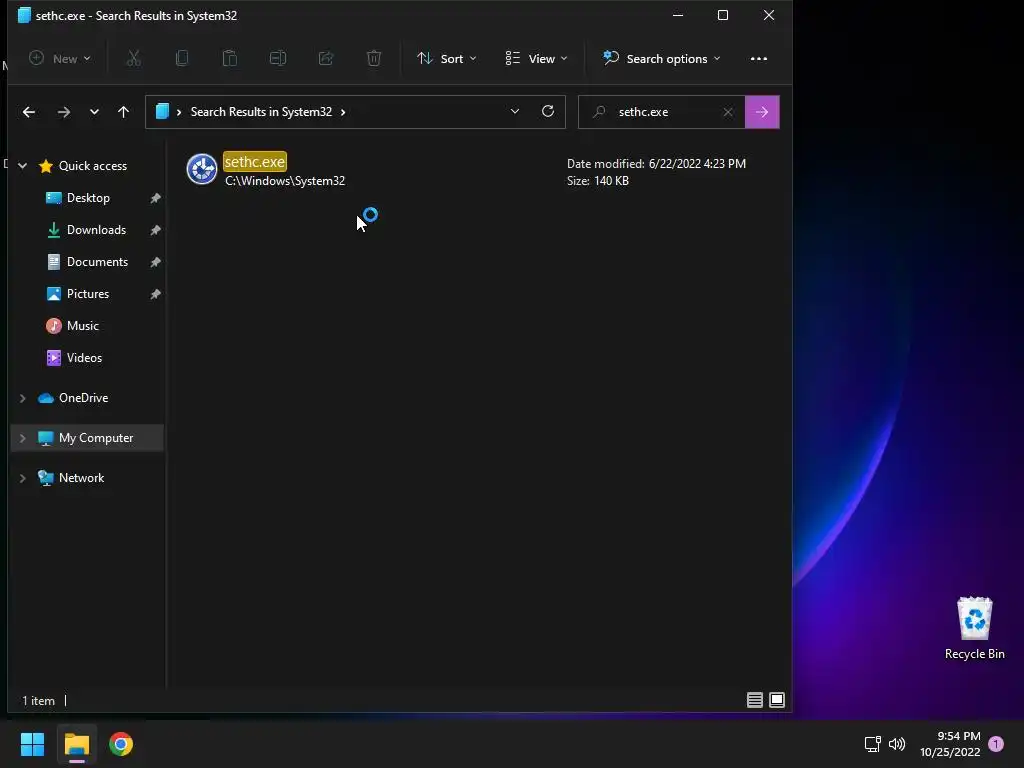Click the 1 item status text

[x=39, y=701]
